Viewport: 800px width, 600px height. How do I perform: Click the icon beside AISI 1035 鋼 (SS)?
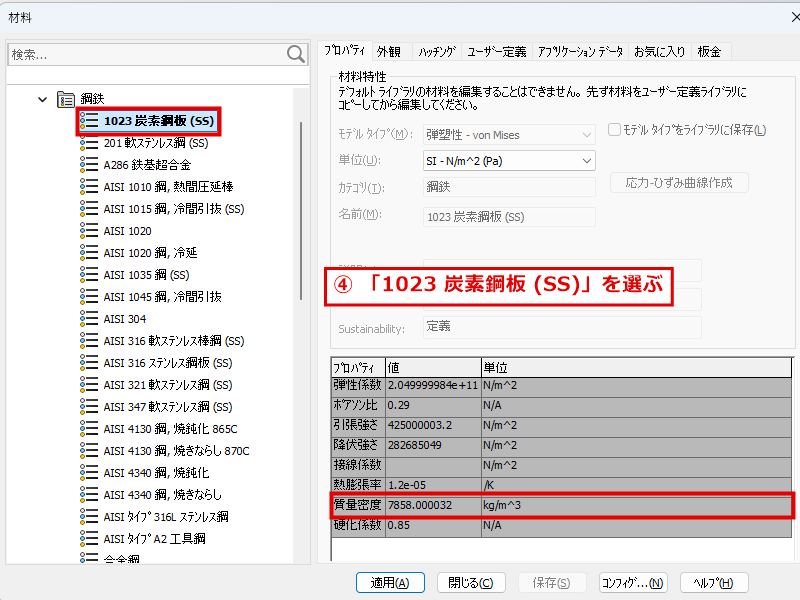[89, 275]
